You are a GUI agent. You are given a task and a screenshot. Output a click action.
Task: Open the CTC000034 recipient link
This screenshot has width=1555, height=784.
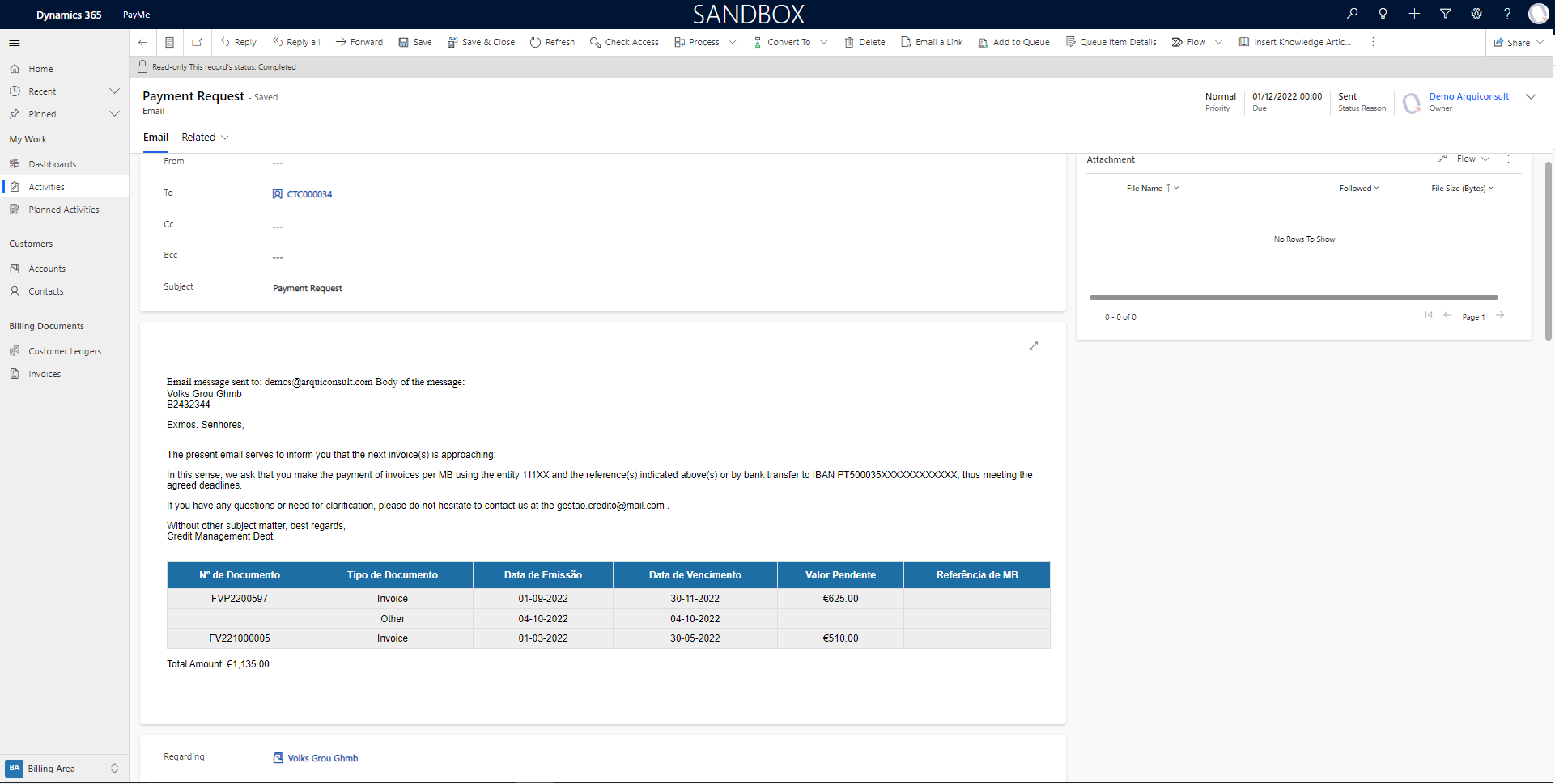click(x=309, y=194)
